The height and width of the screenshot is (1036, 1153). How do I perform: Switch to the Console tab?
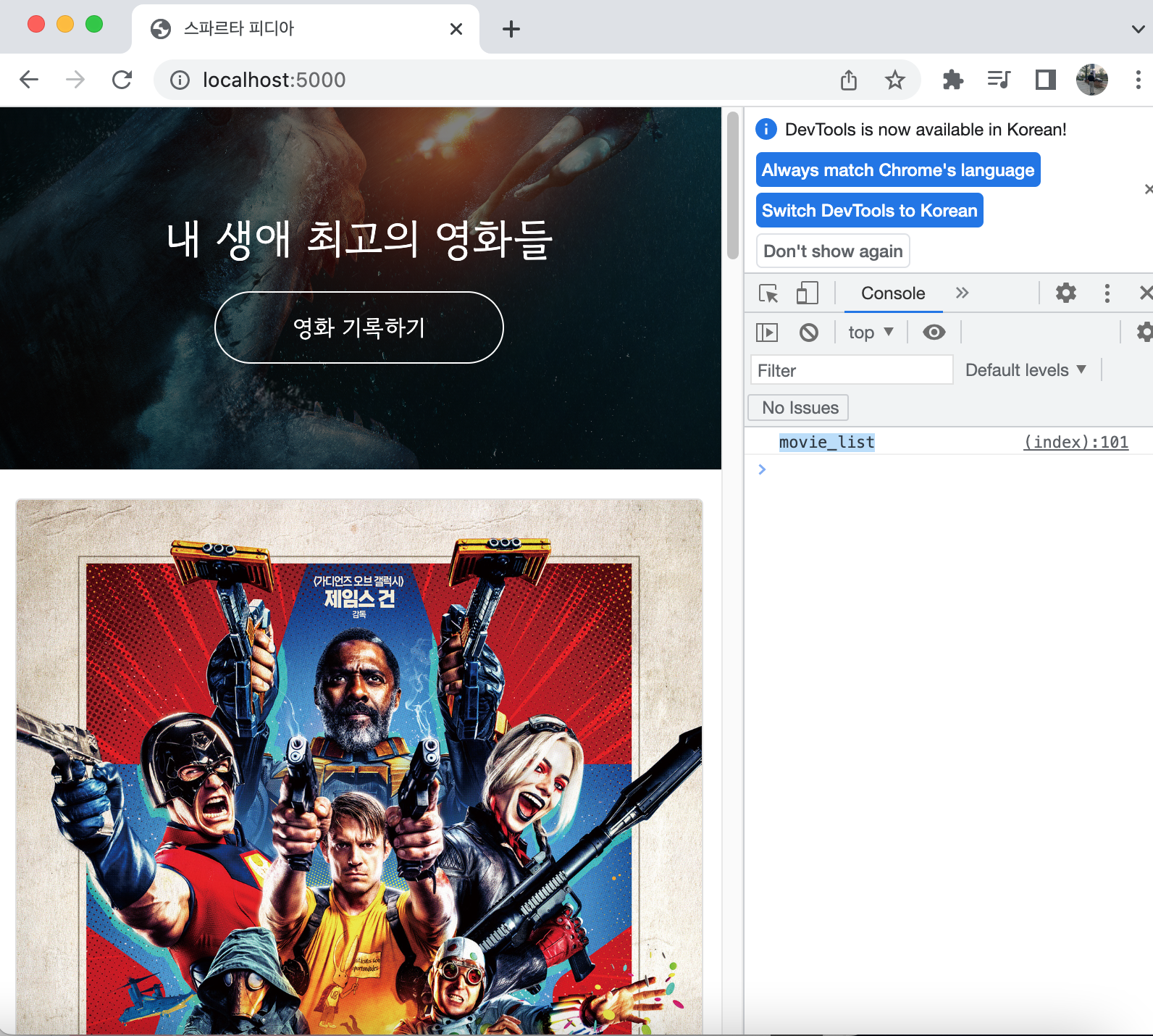(893, 293)
